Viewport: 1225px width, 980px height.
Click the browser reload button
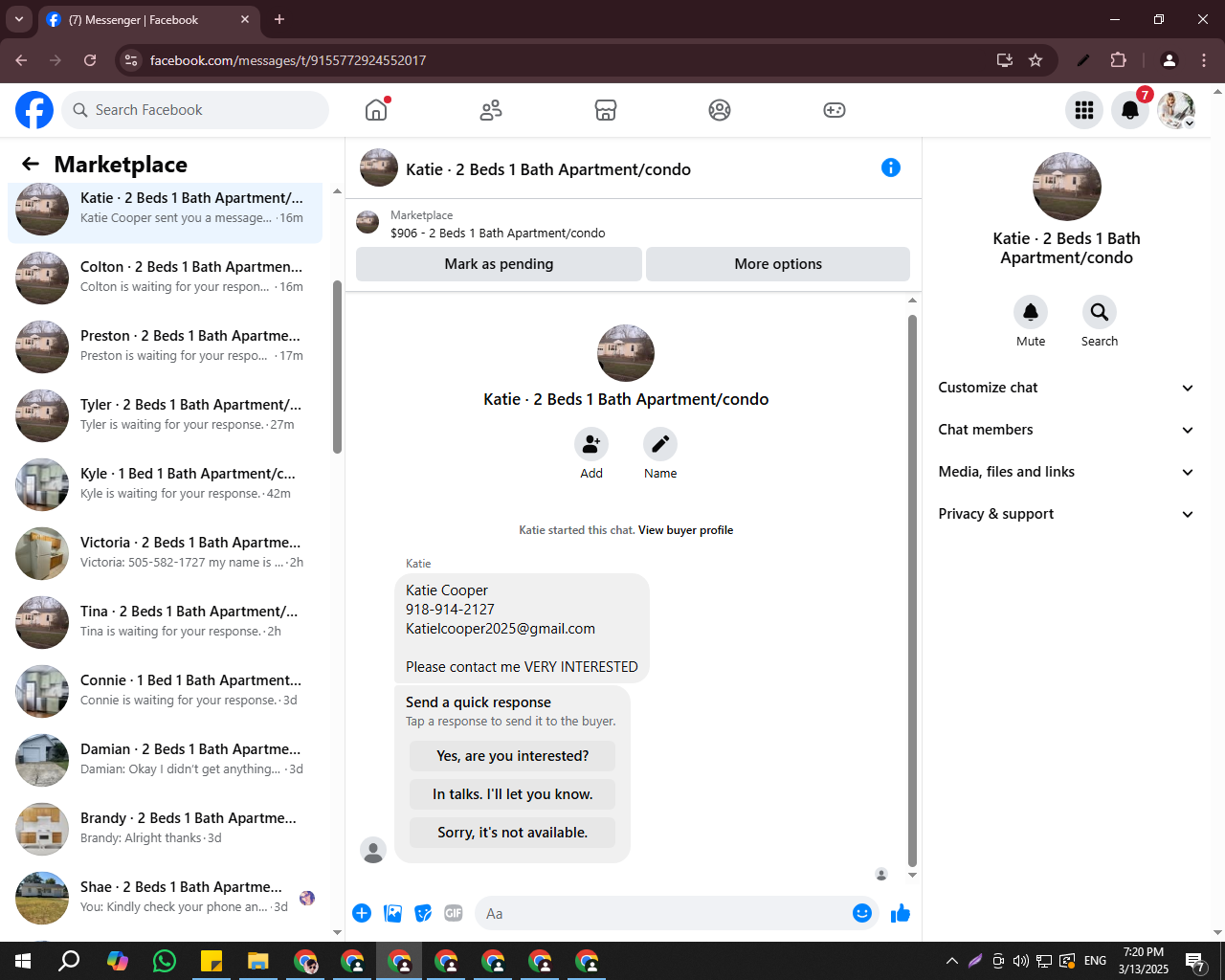(90, 60)
